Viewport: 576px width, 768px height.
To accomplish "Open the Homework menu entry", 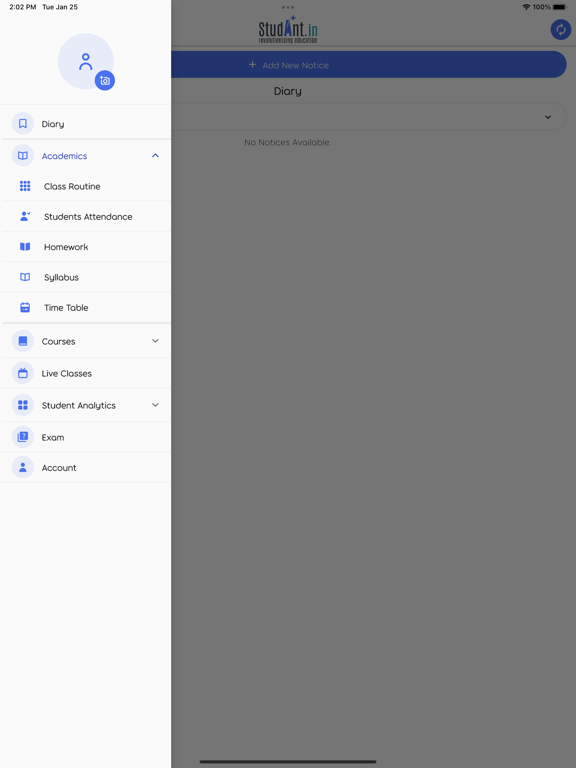I will [87, 247].
